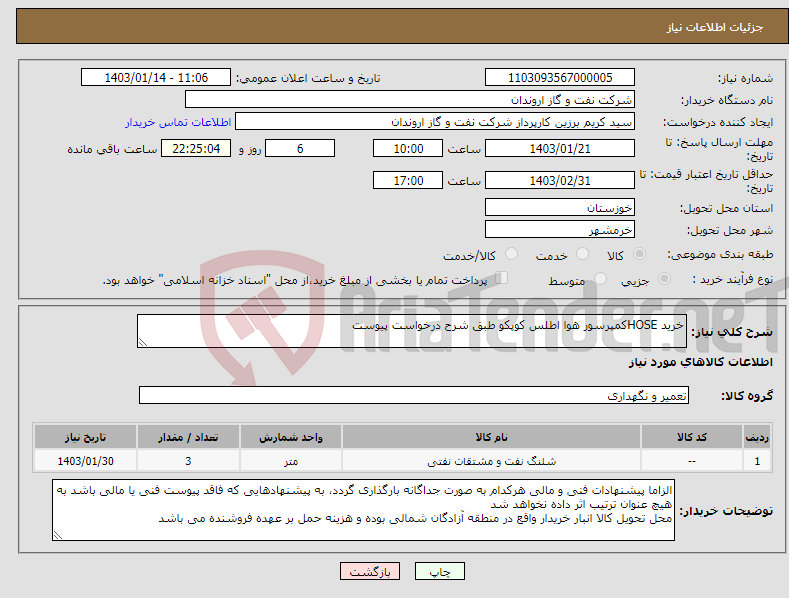Open the اطلاعات تماس خریدار link
Image resolution: width=789 pixels, height=598 pixels.
coord(178,122)
